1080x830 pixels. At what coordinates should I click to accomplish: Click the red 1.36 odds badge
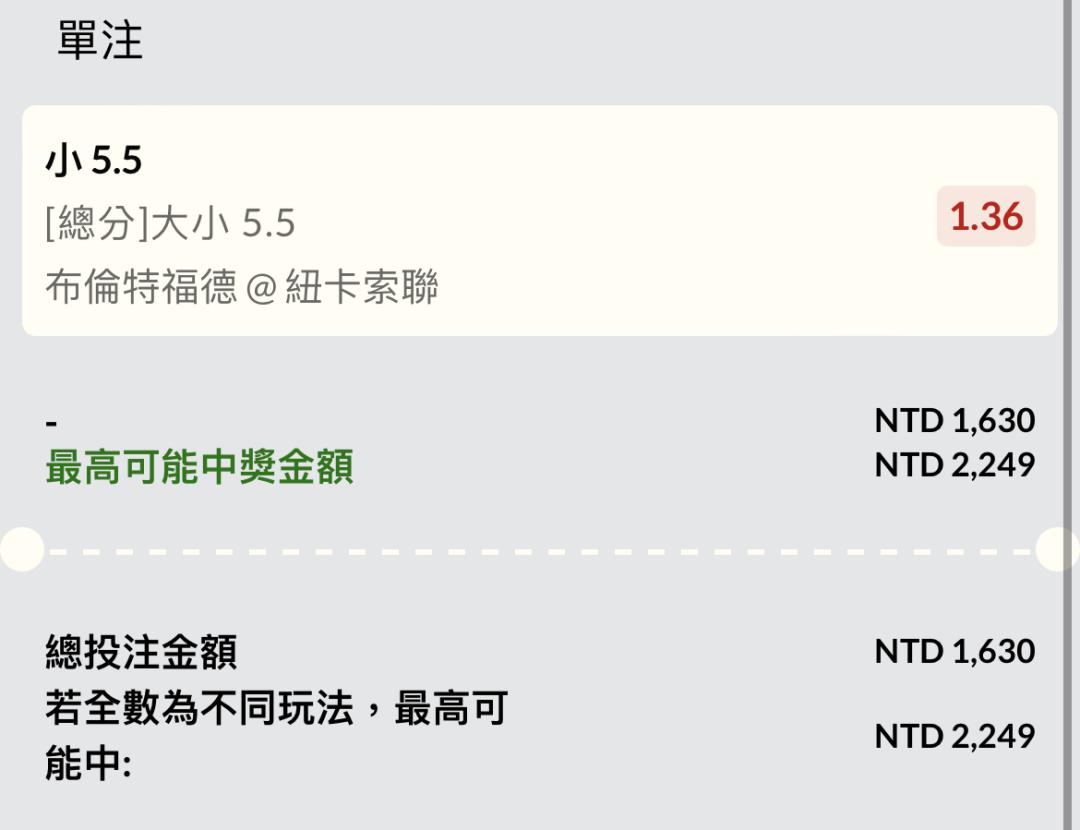[x=985, y=216]
